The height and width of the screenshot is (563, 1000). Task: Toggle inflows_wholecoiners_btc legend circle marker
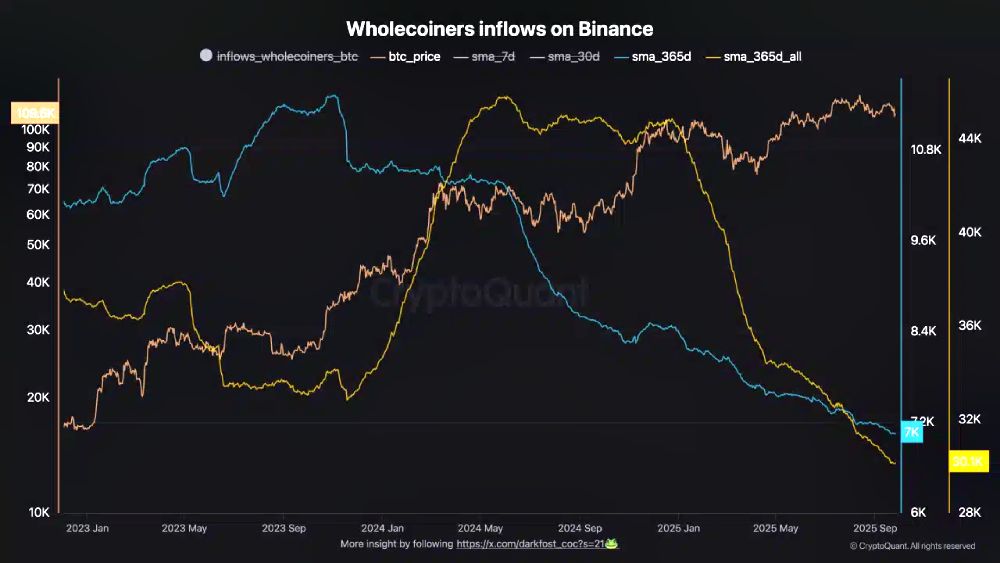point(206,56)
